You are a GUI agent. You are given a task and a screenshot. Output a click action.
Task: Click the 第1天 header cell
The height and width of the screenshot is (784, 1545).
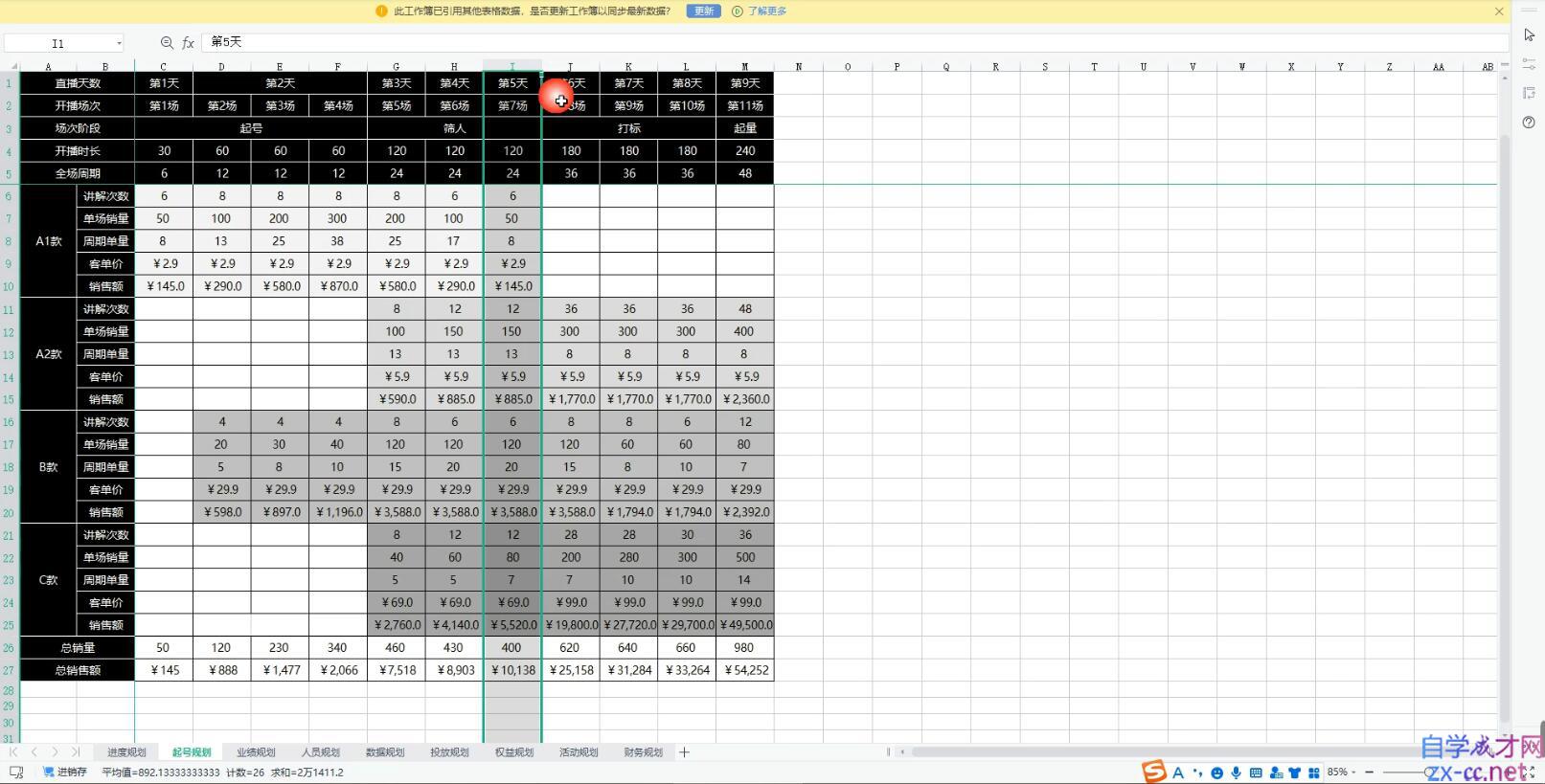click(164, 83)
